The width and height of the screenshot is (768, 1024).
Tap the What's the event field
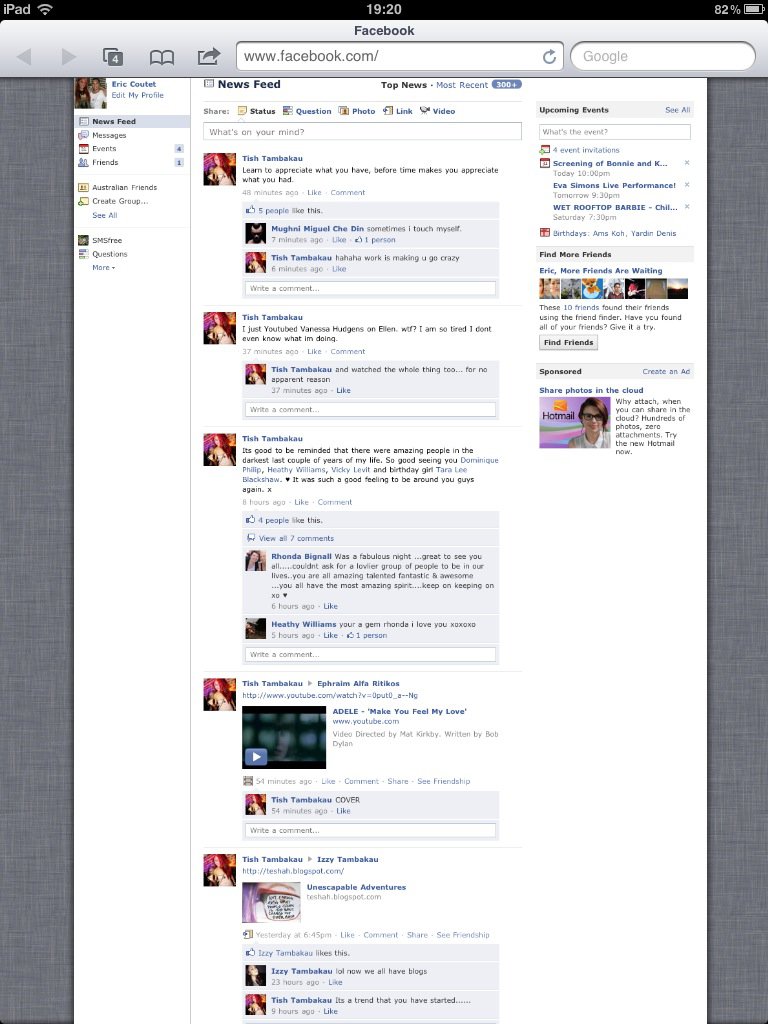(615, 131)
